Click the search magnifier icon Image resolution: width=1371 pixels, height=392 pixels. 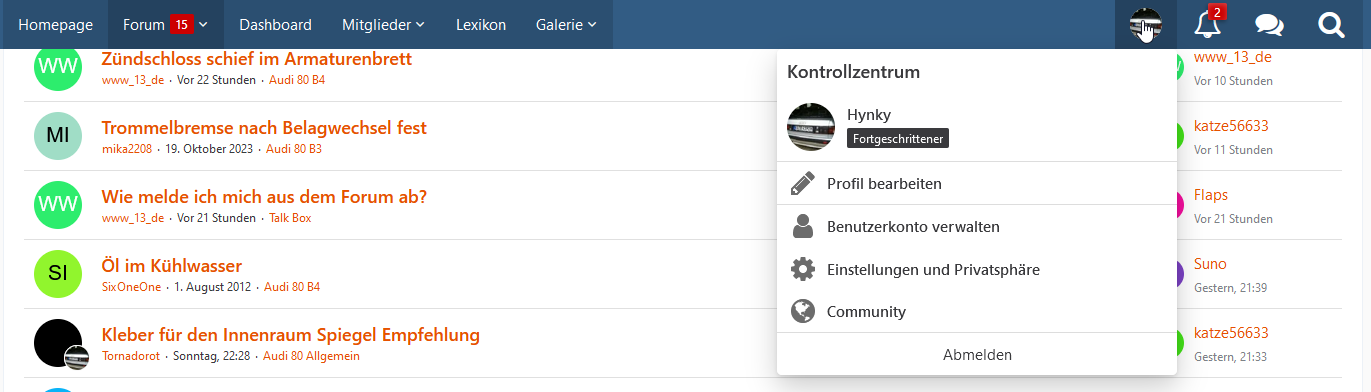point(1331,25)
